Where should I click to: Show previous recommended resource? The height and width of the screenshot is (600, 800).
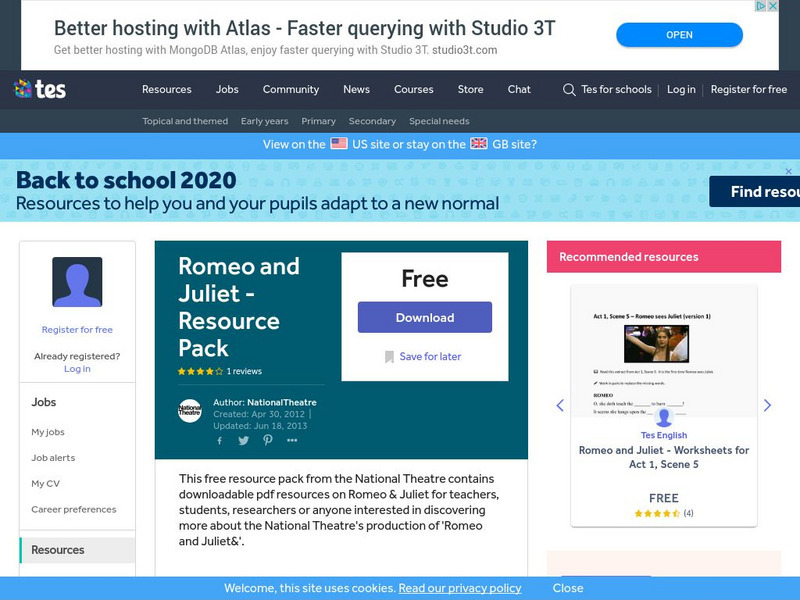tap(559, 406)
